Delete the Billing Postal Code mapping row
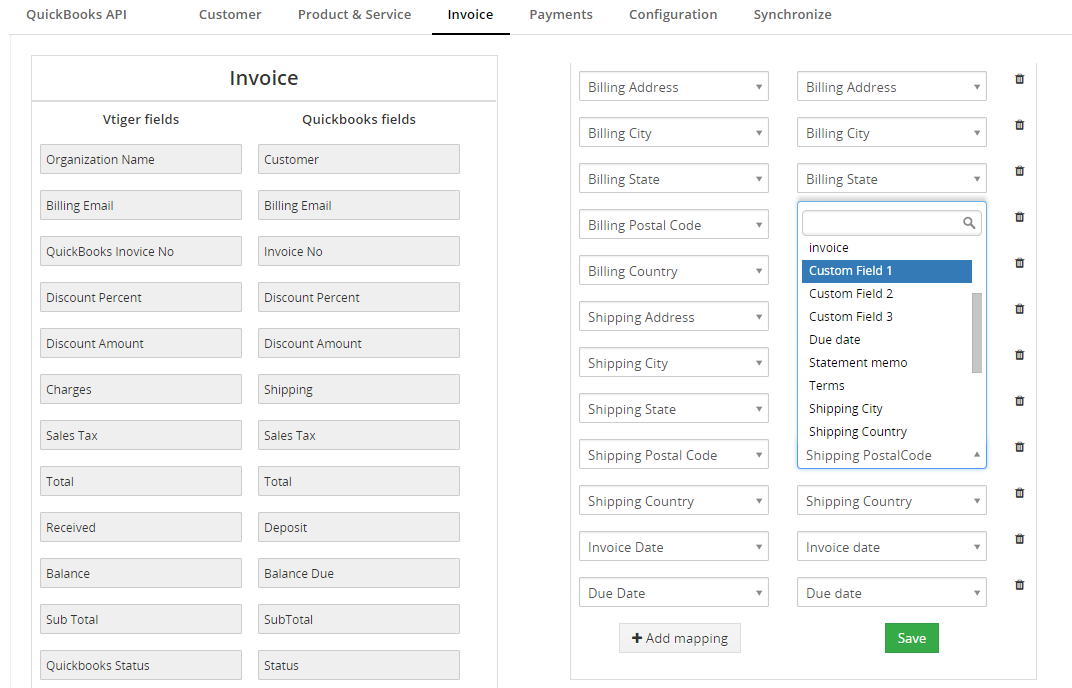This screenshot has width=1072, height=688. (x=1019, y=217)
